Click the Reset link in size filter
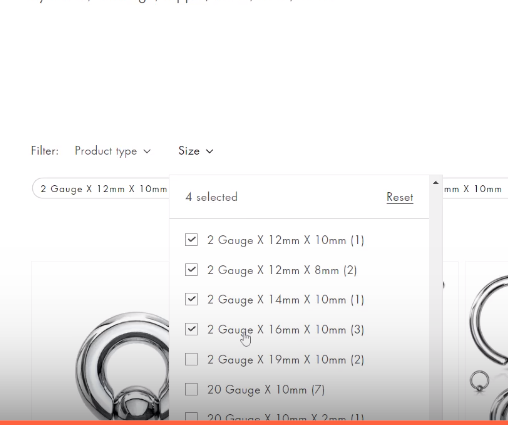Screen dimensions: 508x425 [400, 197]
